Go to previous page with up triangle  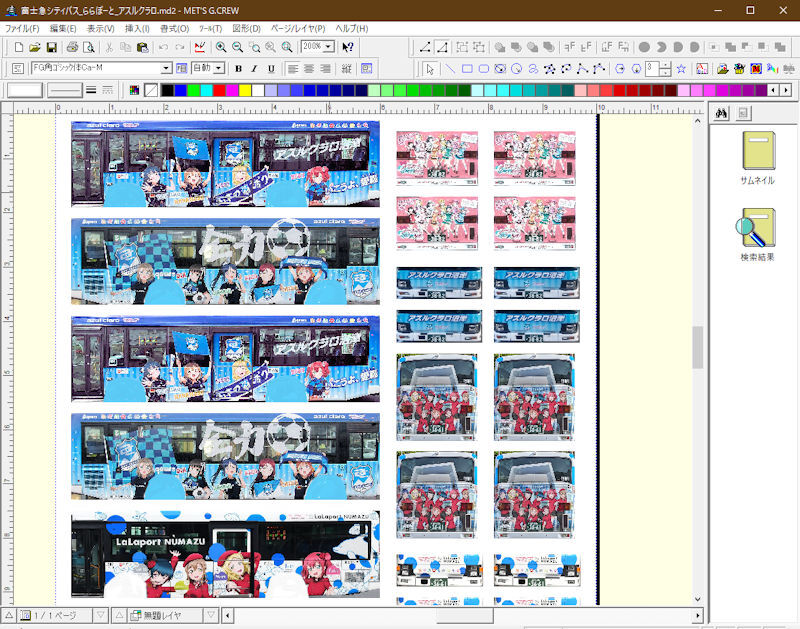pos(9,616)
